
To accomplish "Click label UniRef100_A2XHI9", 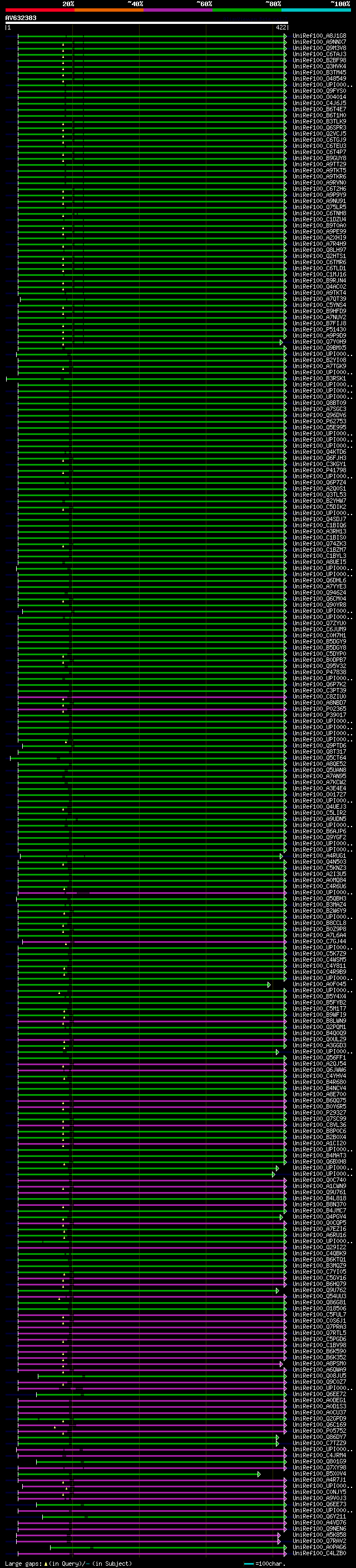I will click(319, 238).
